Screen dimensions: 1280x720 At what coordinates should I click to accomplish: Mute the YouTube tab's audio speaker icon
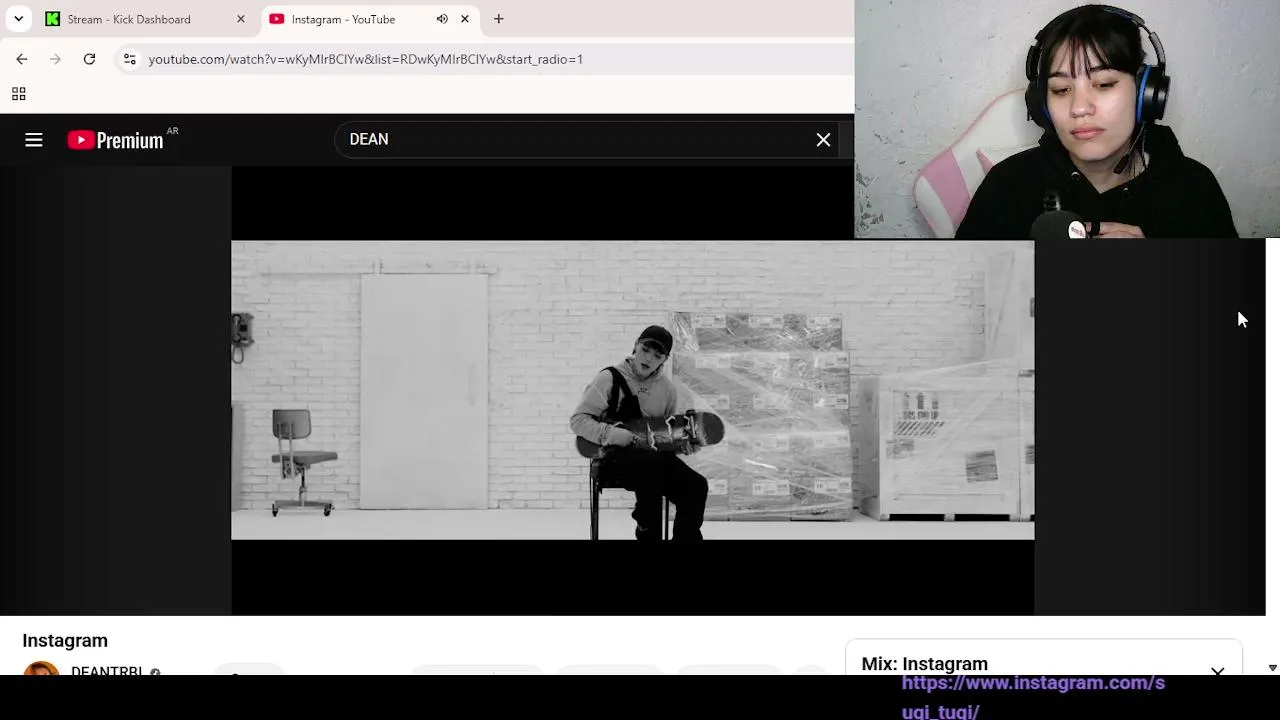point(442,19)
